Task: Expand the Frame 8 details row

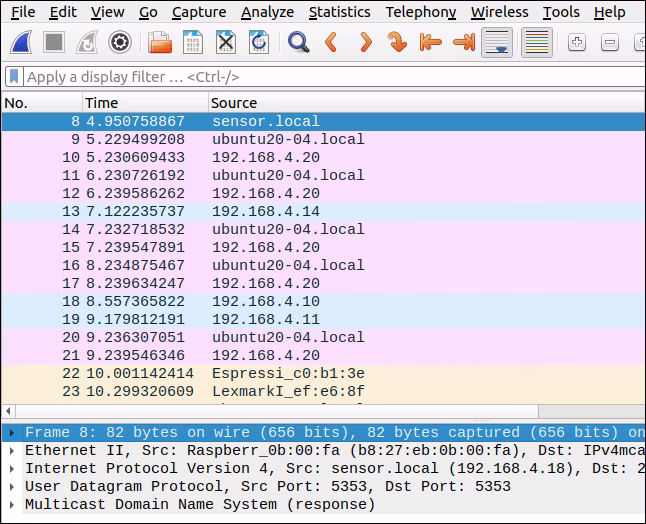Action: [x=12, y=433]
